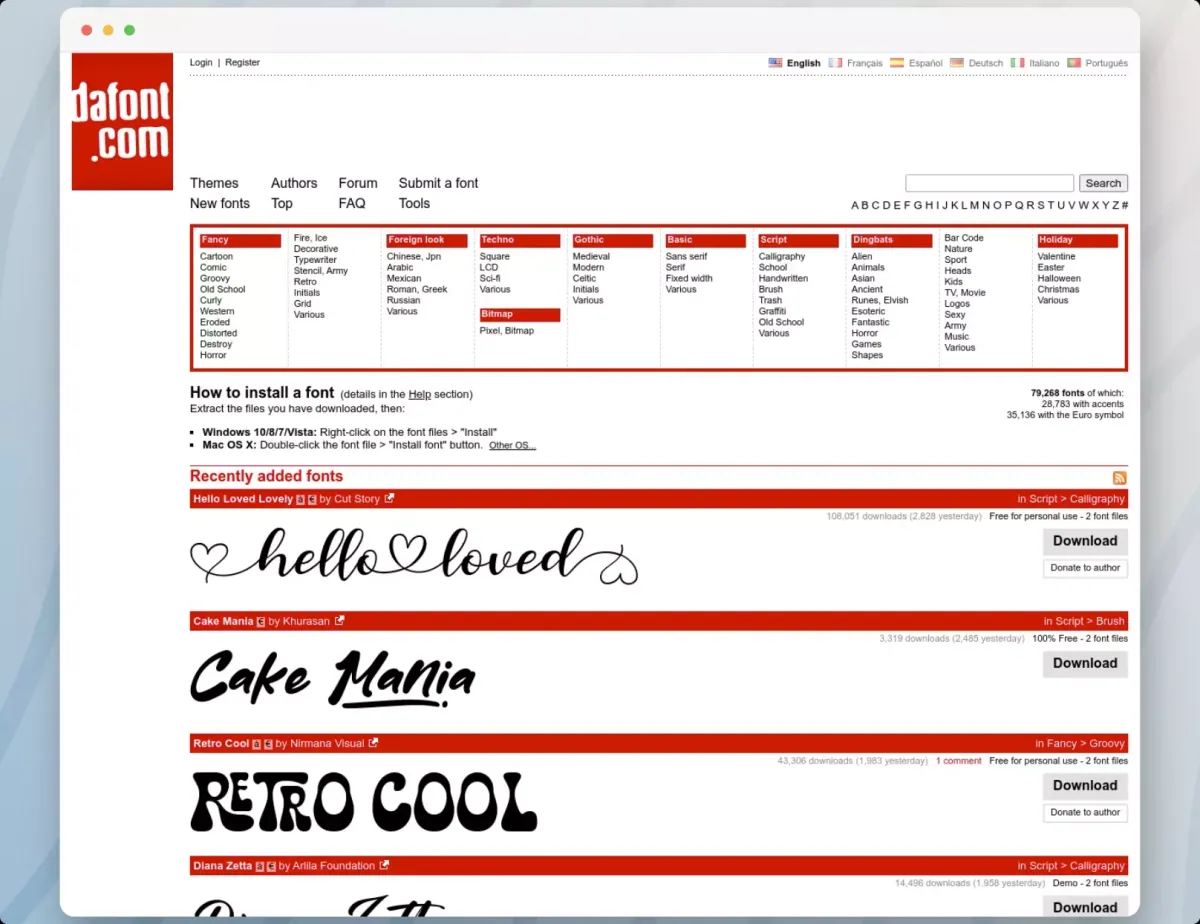Image resolution: width=1200 pixels, height=924 pixels.
Task: Click Euro symbol icon beside Diana Zetta
Action: [271, 866]
